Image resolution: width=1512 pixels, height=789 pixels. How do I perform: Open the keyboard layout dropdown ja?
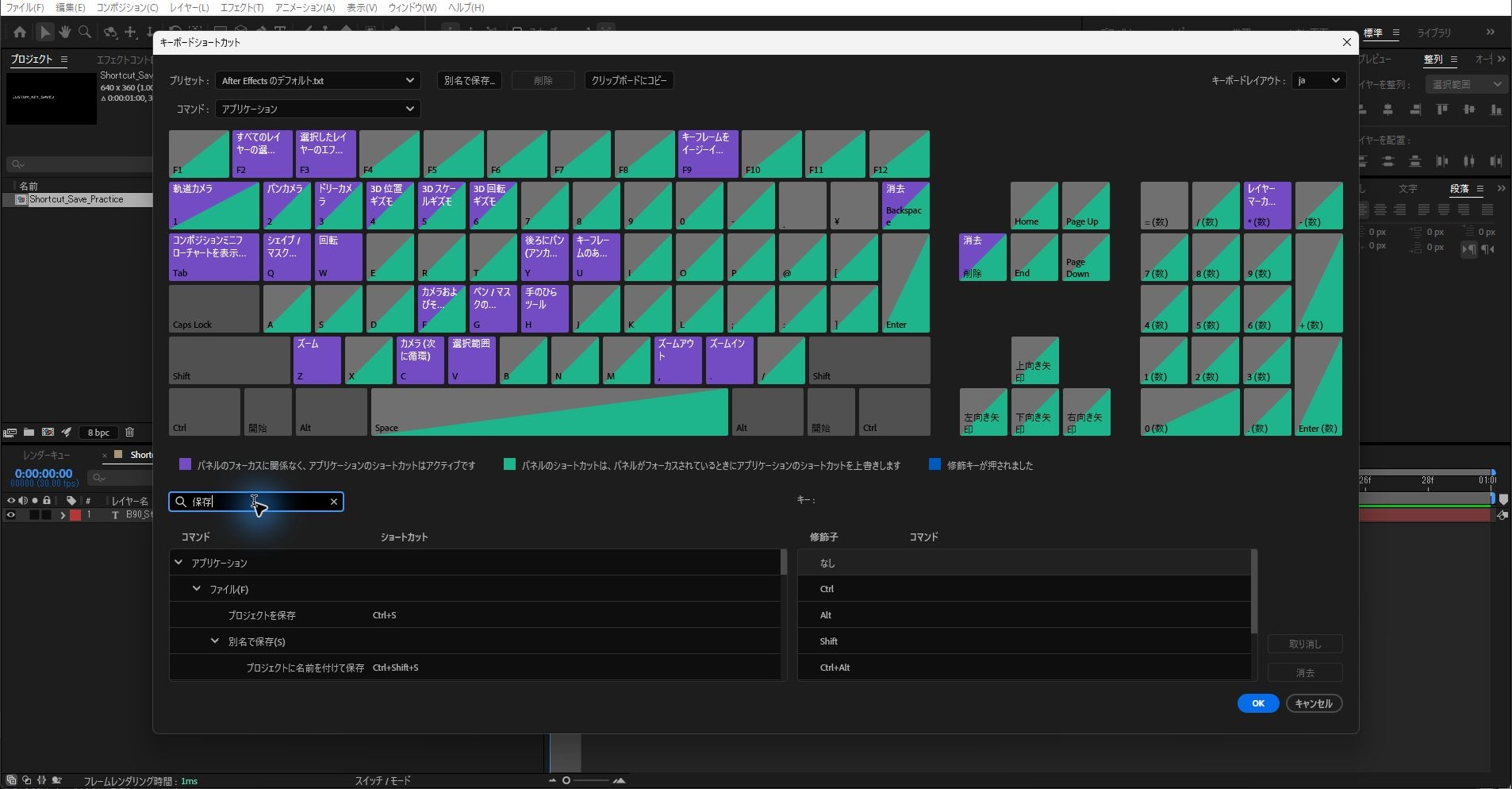(x=1318, y=80)
